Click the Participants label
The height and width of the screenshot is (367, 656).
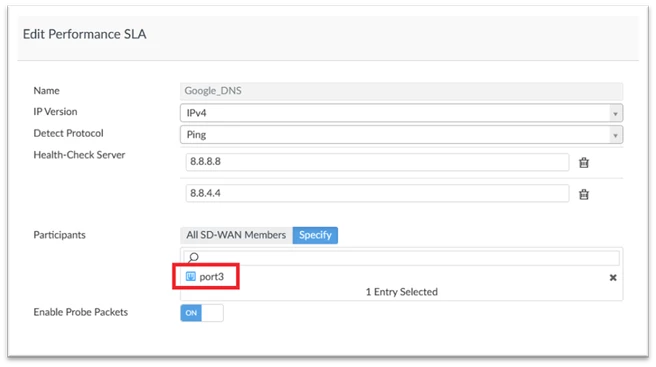pos(59,235)
